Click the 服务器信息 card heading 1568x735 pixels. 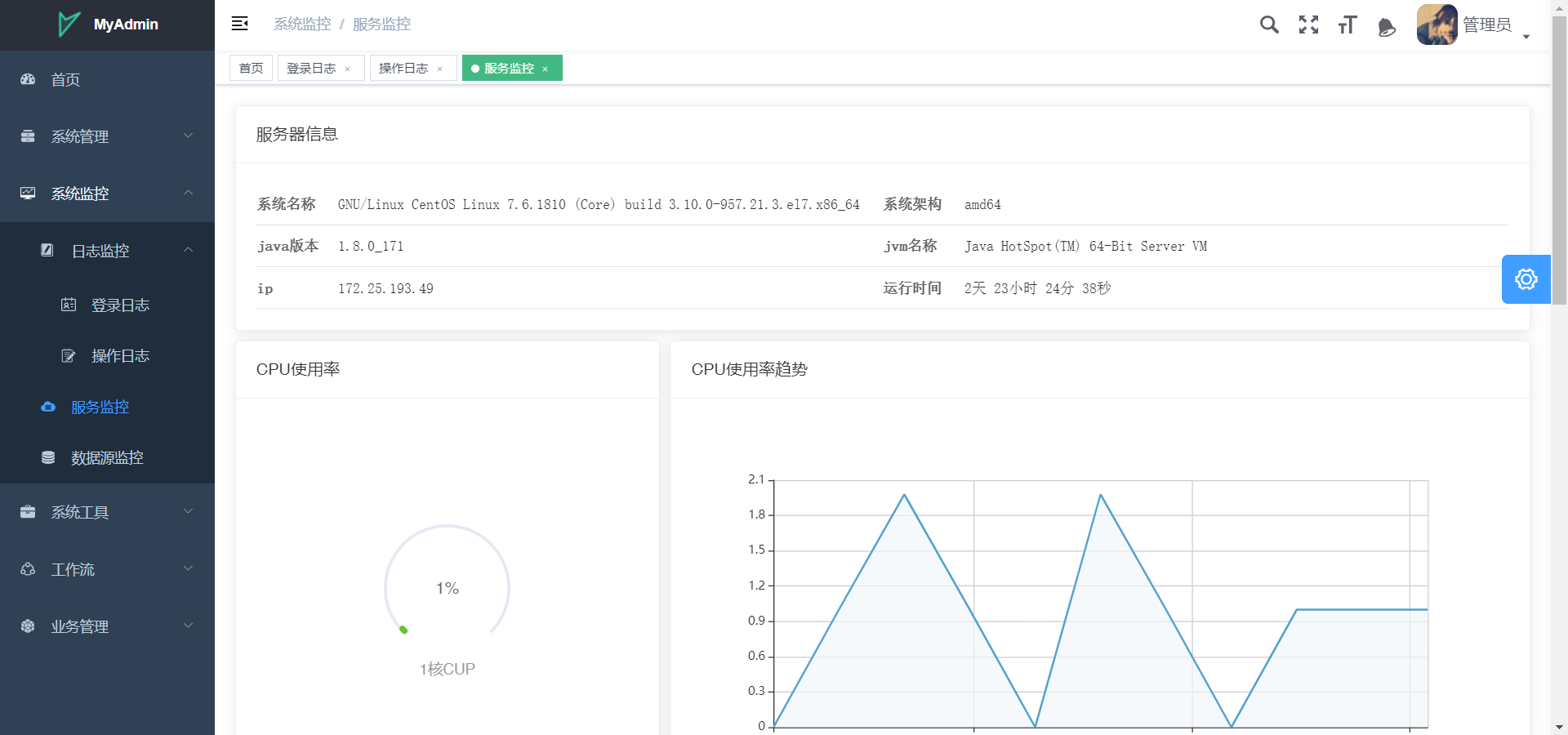[297, 134]
